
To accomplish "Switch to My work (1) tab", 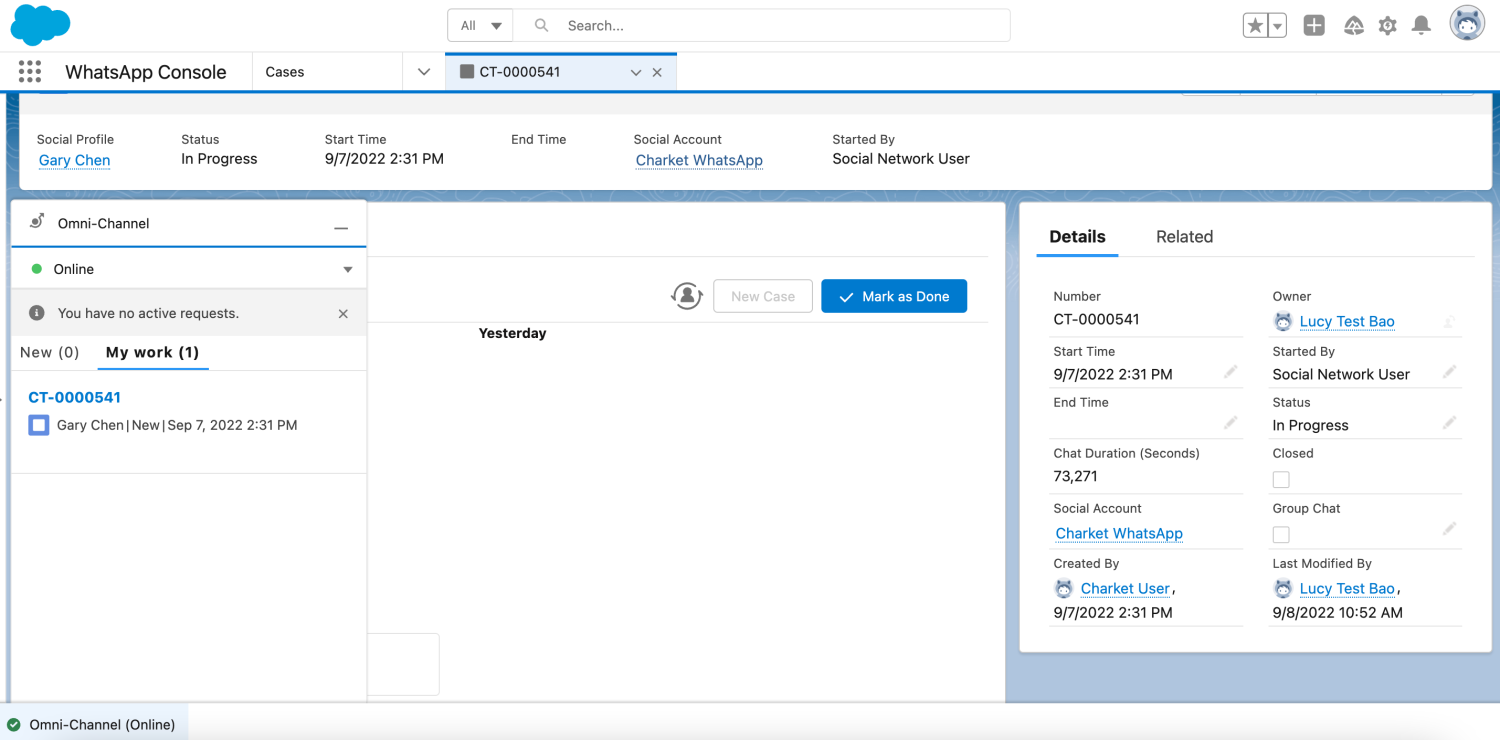I will [152, 352].
